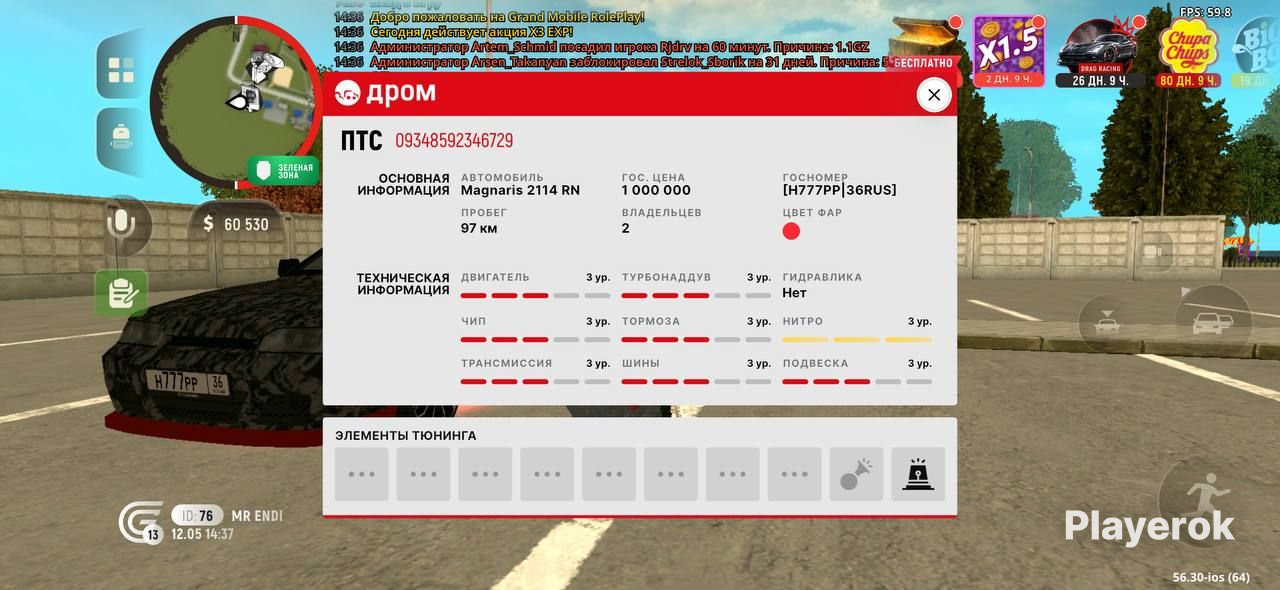Image resolution: width=1280 pixels, height=590 pixels.
Task: Click the money balance $ 60 530
Action: pyautogui.click(x=236, y=224)
